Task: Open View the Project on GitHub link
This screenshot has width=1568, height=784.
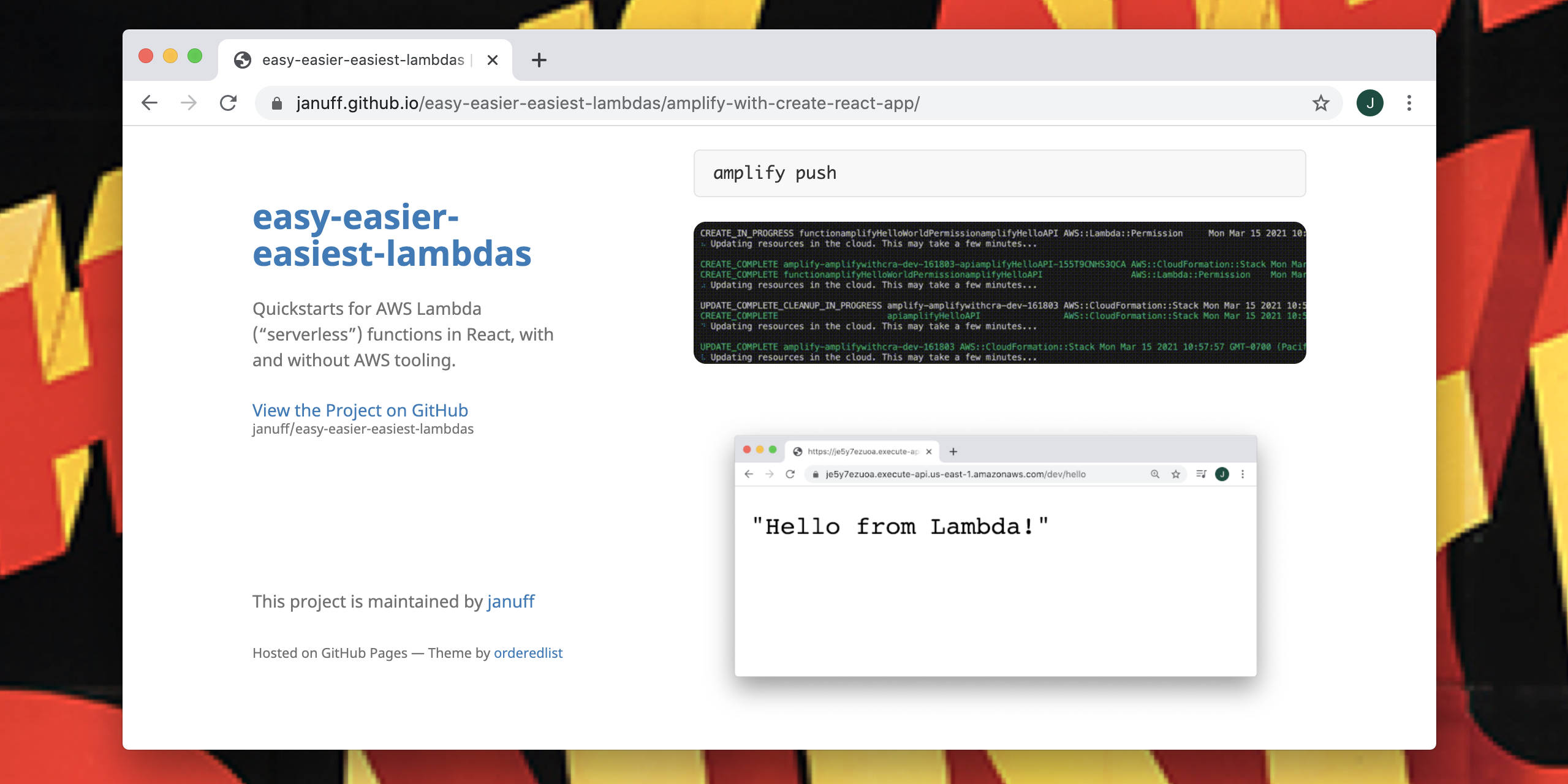Action: tap(360, 410)
